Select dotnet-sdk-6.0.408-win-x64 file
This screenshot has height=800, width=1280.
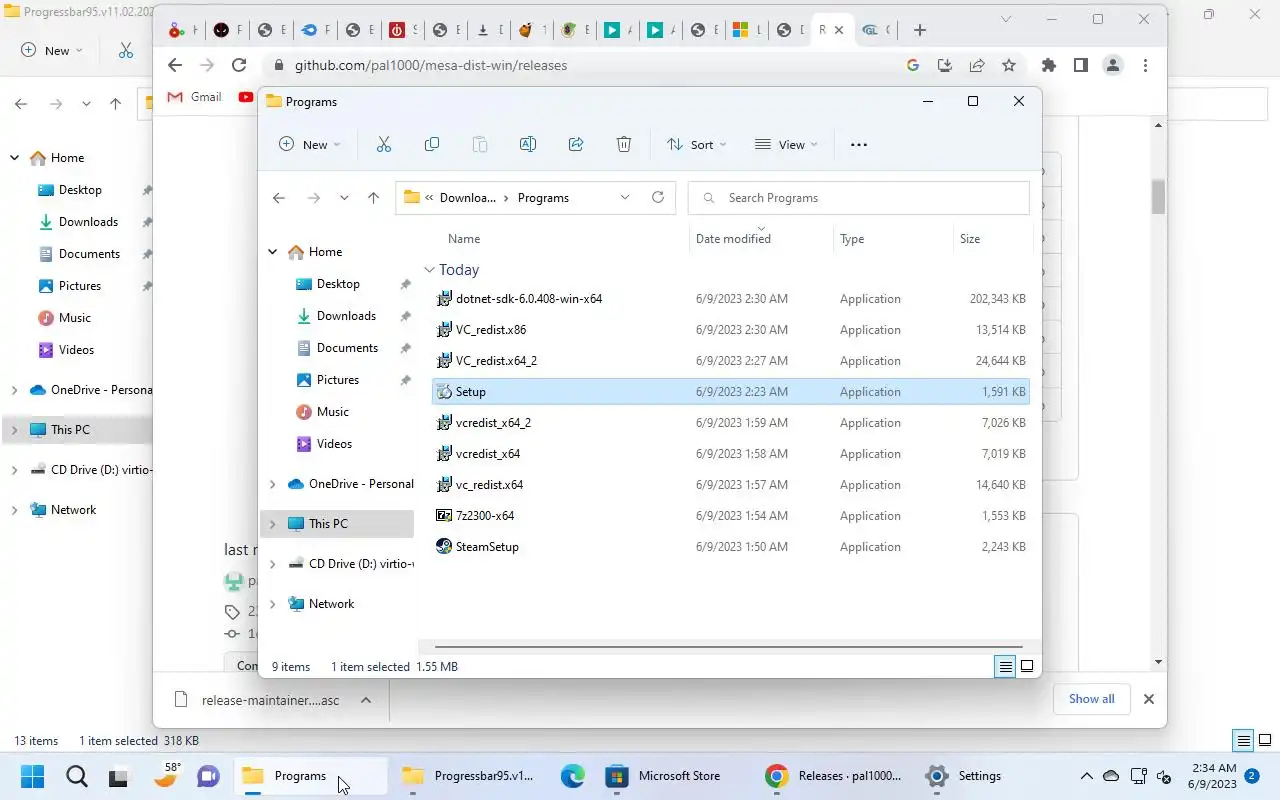click(x=730, y=299)
